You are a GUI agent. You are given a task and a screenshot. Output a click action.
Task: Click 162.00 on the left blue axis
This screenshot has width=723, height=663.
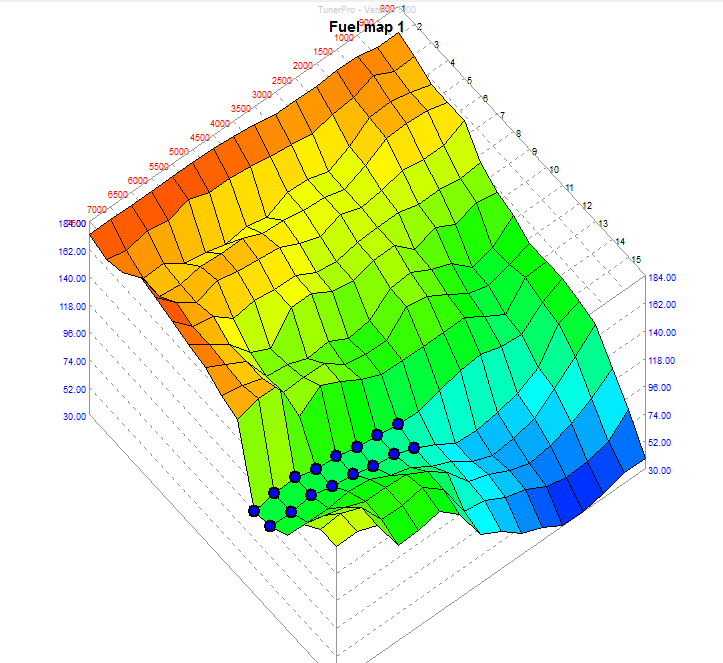pos(72,251)
